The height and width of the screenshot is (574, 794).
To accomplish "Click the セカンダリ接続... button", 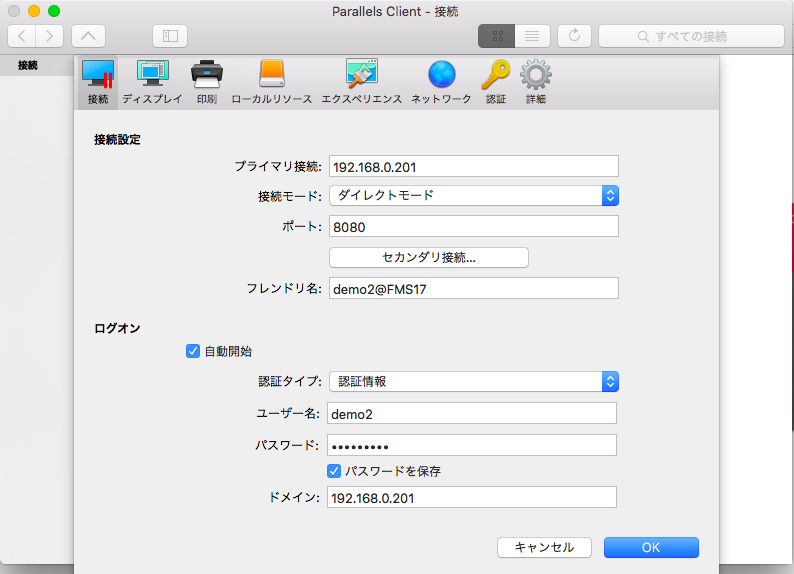I will click(x=428, y=257).
